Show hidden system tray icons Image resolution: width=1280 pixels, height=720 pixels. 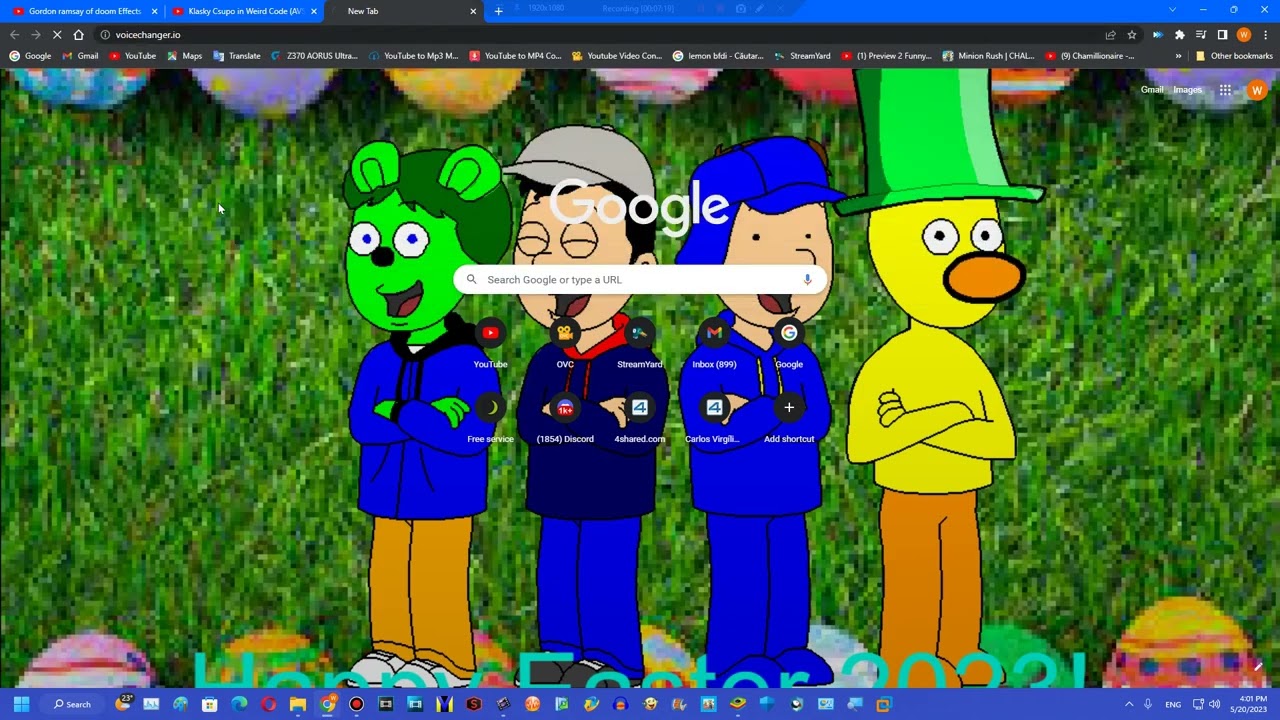click(1129, 704)
